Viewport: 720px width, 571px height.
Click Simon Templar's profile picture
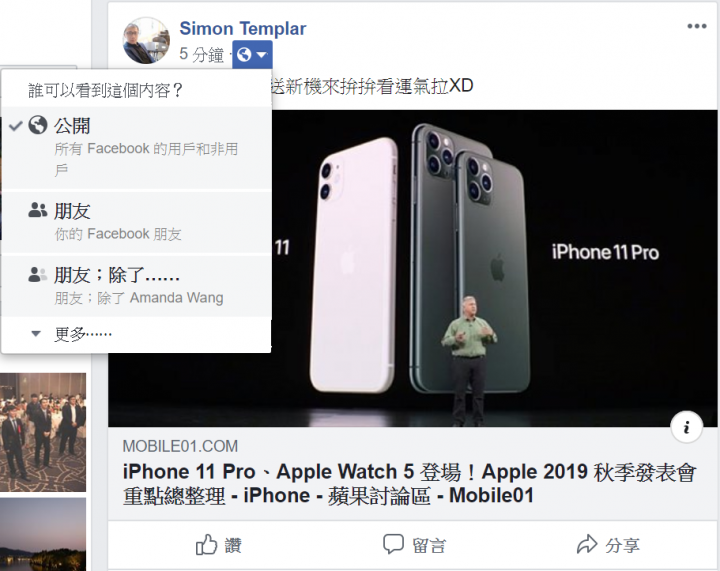(146, 40)
